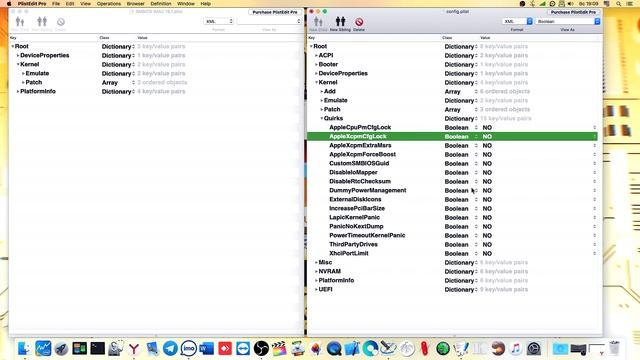
Task: Open value popup at end of XhciPortLimit row
Action: 594,253
